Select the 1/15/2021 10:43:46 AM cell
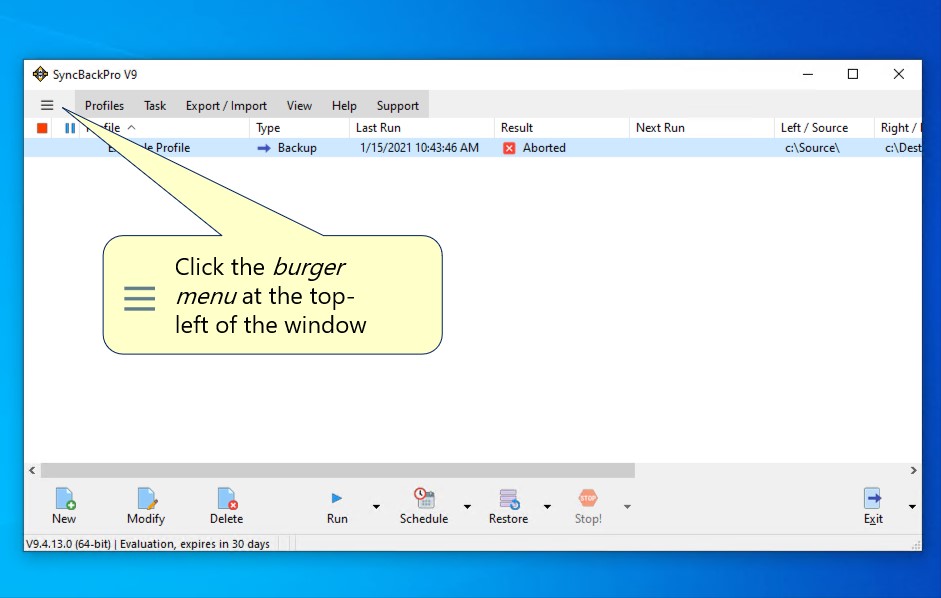Viewport: 941px width, 598px height. click(x=419, y=148)
